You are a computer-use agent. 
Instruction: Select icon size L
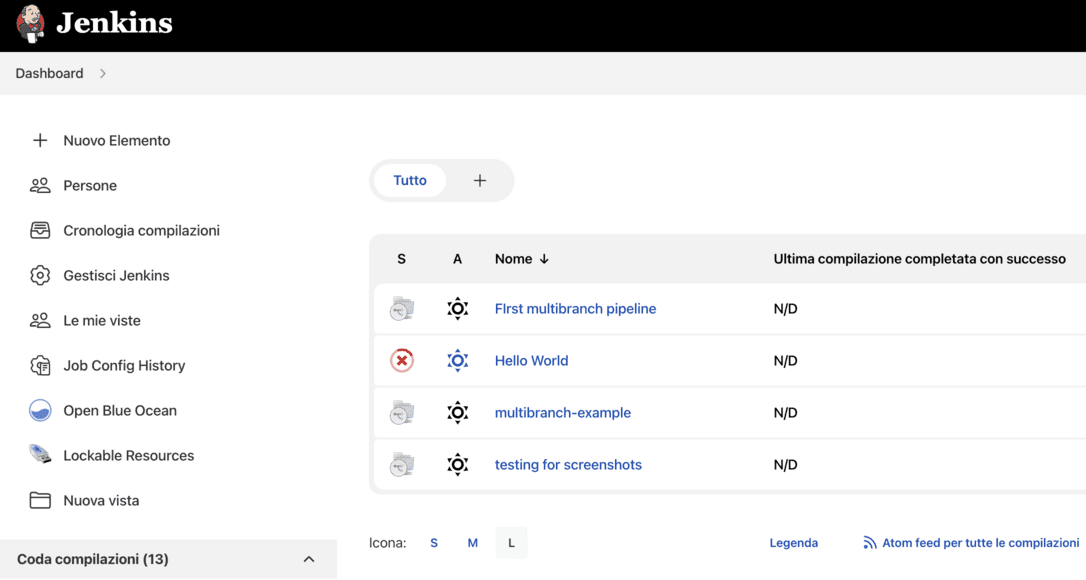pos(511,543)
